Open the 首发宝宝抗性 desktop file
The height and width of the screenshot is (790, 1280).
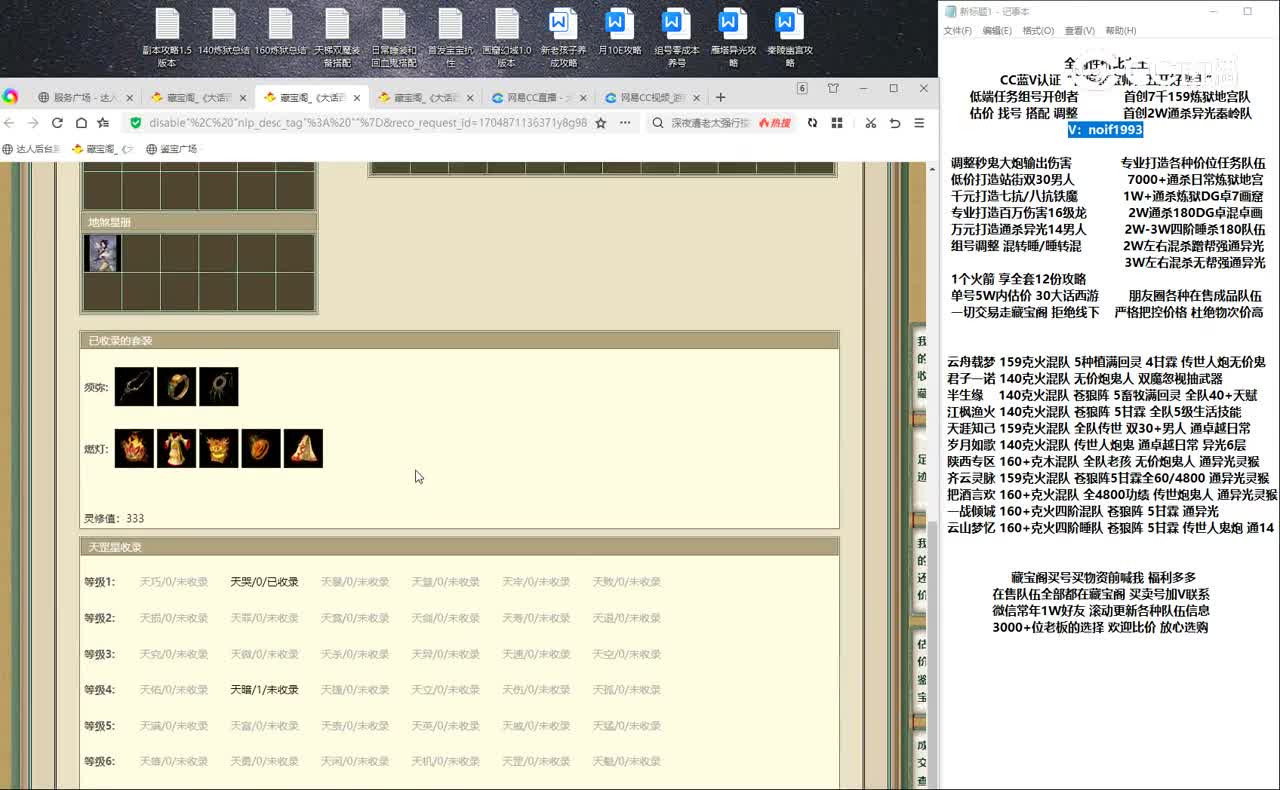coord(450,38)
